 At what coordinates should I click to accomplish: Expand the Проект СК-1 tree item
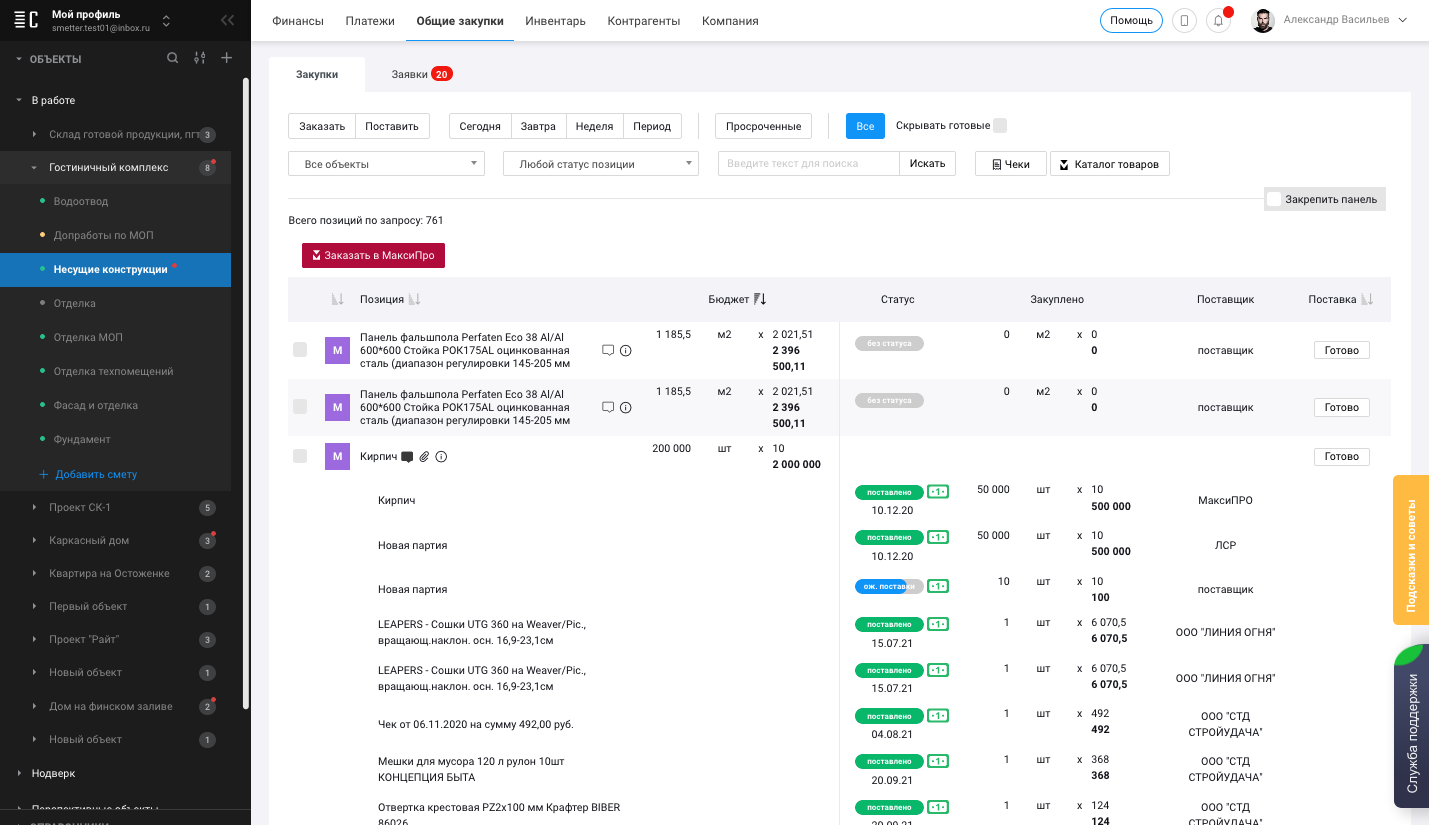(x=35, y=508)
